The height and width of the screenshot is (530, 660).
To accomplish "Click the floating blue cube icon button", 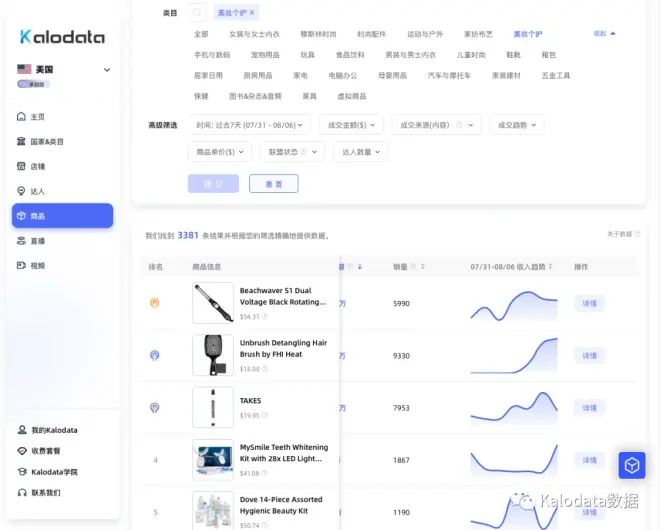I will (x=632, y=465).
